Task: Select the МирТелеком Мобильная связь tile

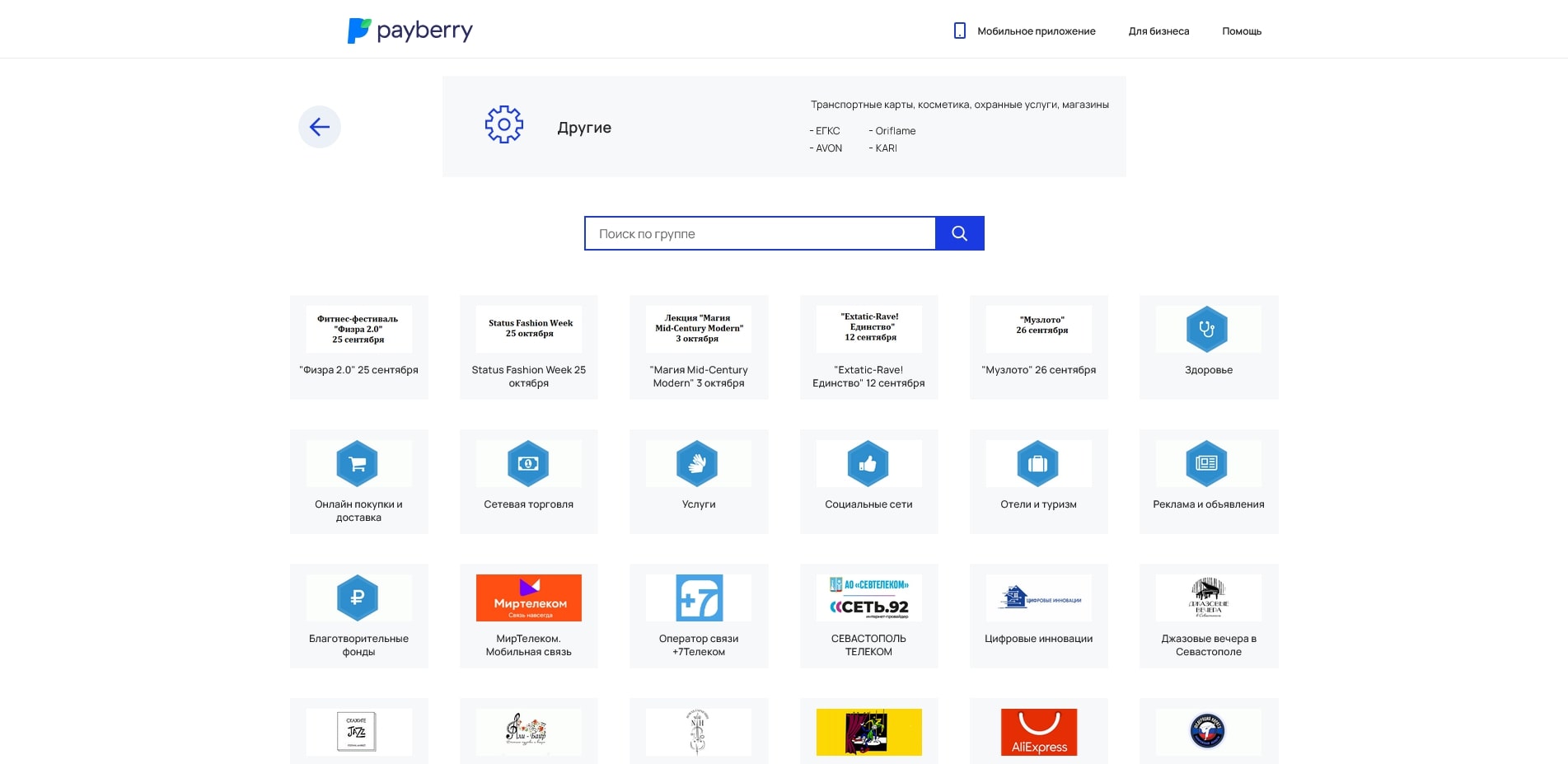Action: tap(528, 598)
